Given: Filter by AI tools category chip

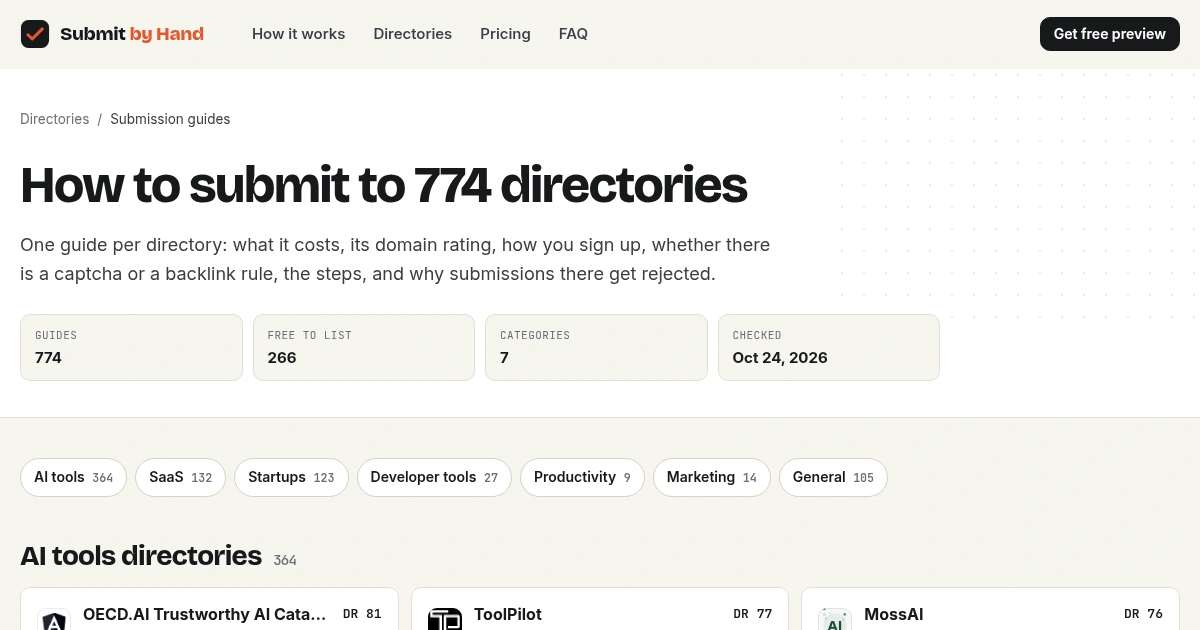Looking at the screenshot, I should tap(73, 477).
